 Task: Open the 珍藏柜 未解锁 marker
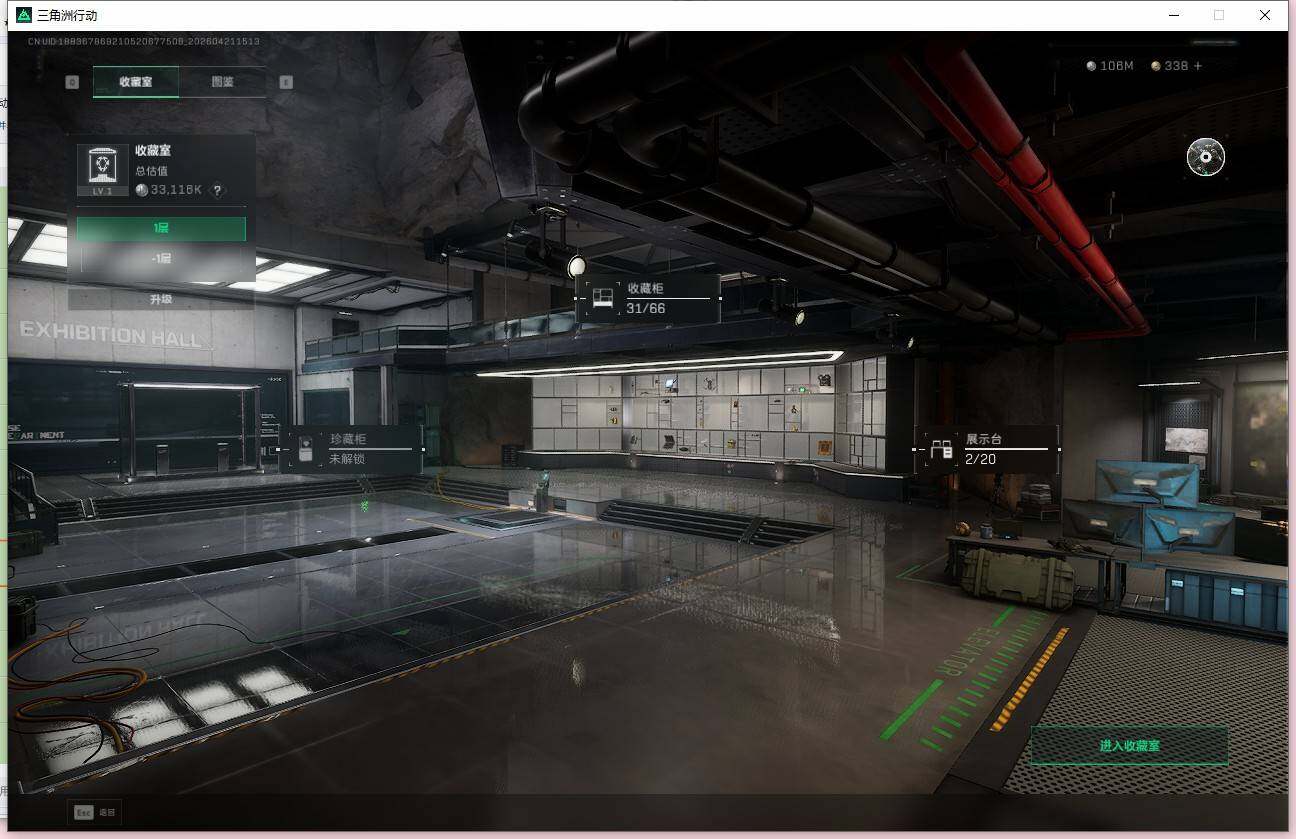351,449
